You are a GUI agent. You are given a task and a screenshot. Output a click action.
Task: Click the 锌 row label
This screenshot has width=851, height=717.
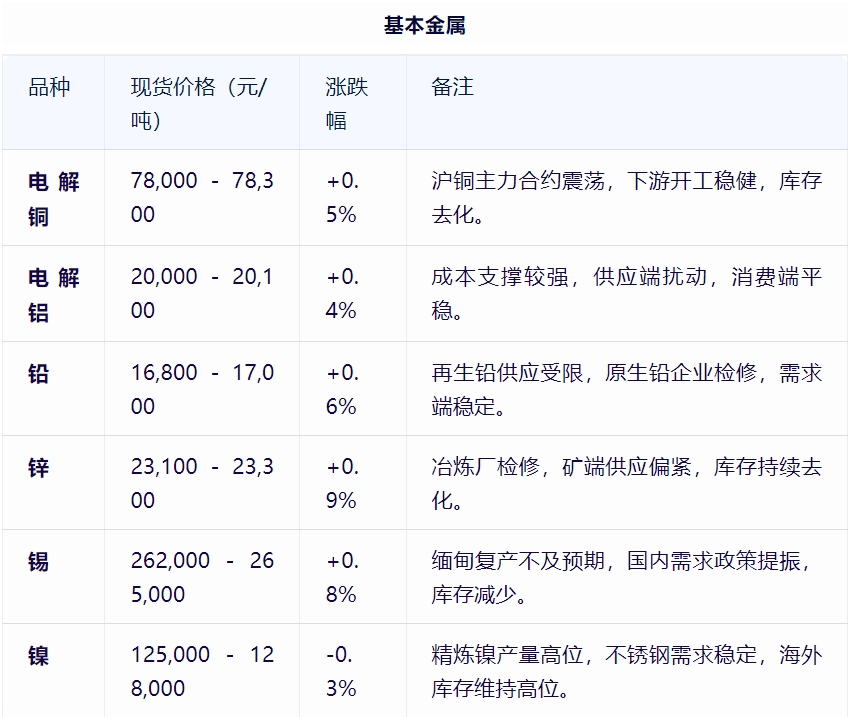coord(38,468)
